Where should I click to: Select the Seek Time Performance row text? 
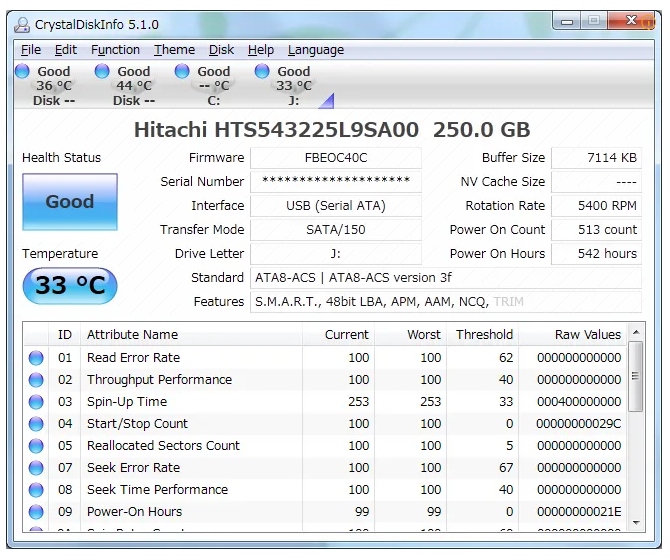(x=157, y=490)
